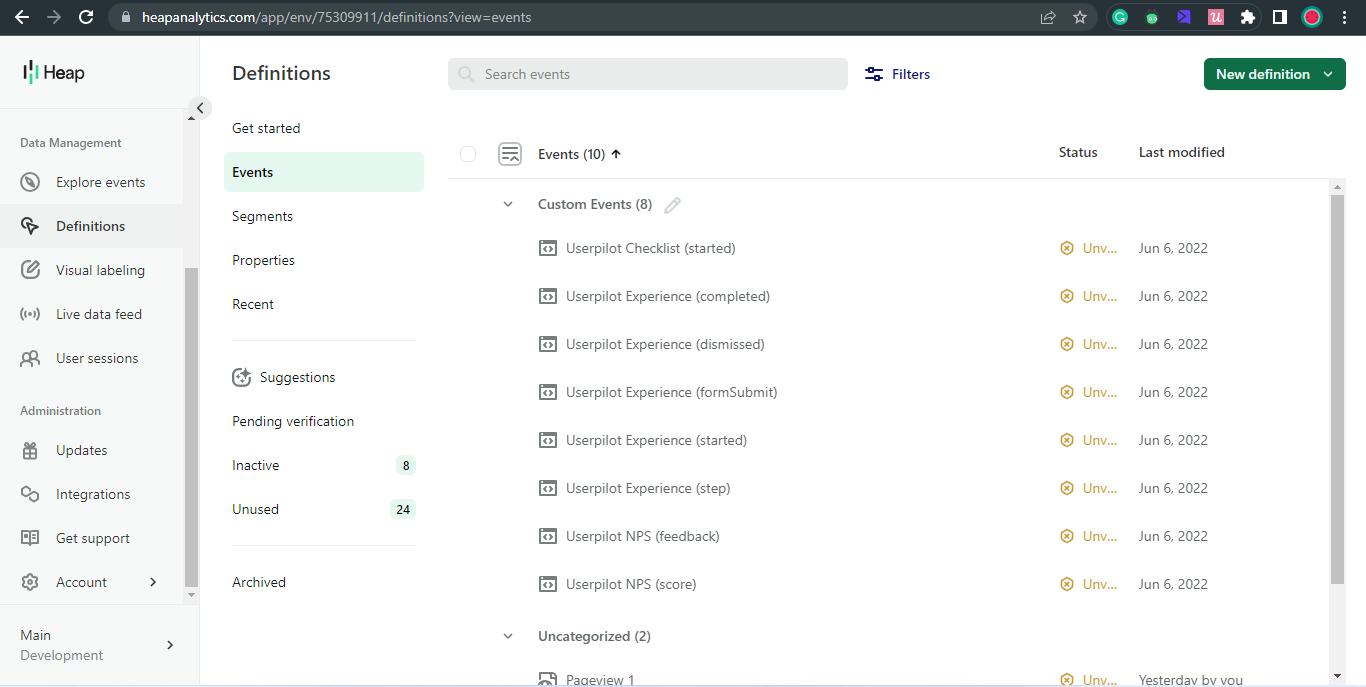The image size is (1366, 687).
Task: Click unverified status of Experience (step)
Action: click(x=1089, y=488)
